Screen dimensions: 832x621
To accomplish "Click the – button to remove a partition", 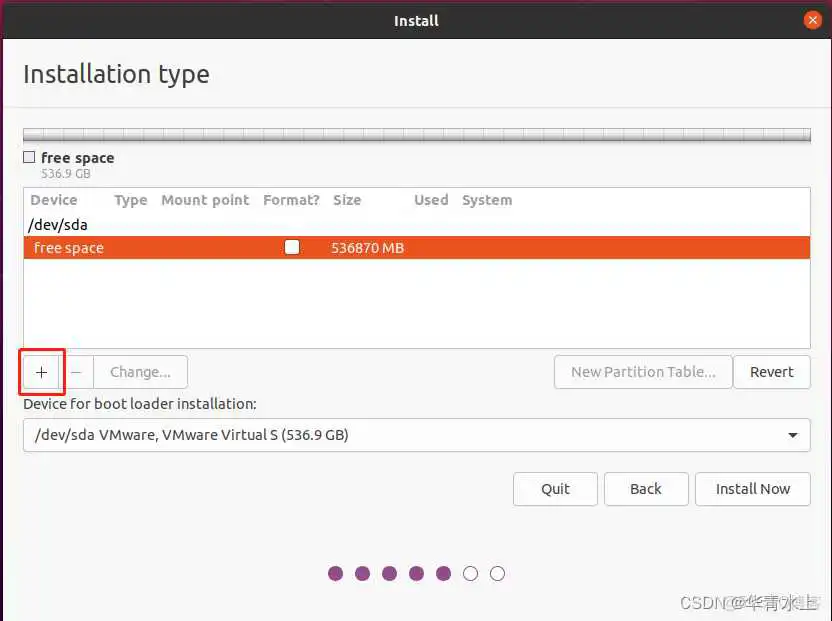I will (76, 371).
